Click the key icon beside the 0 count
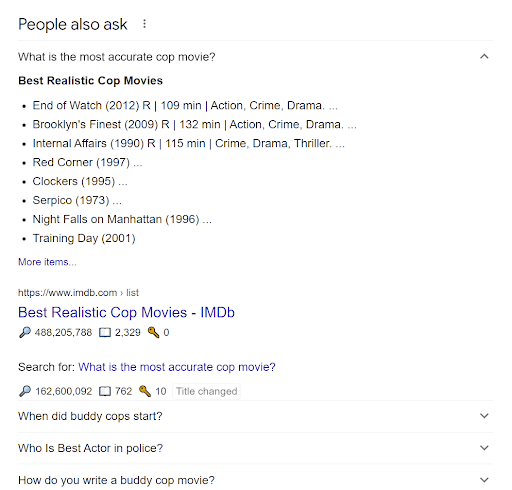Viewport: 512px width, 490px height. pos(153,332)
